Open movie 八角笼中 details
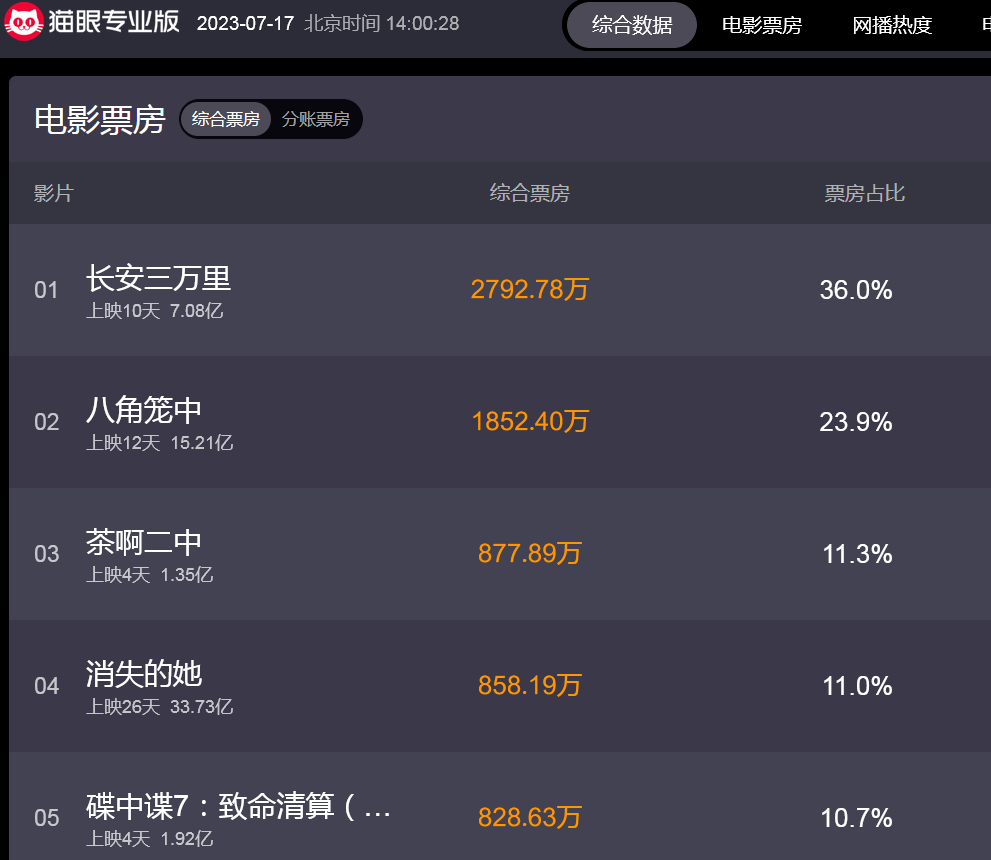Screen dimensions: 991x860 pos(144,410)
